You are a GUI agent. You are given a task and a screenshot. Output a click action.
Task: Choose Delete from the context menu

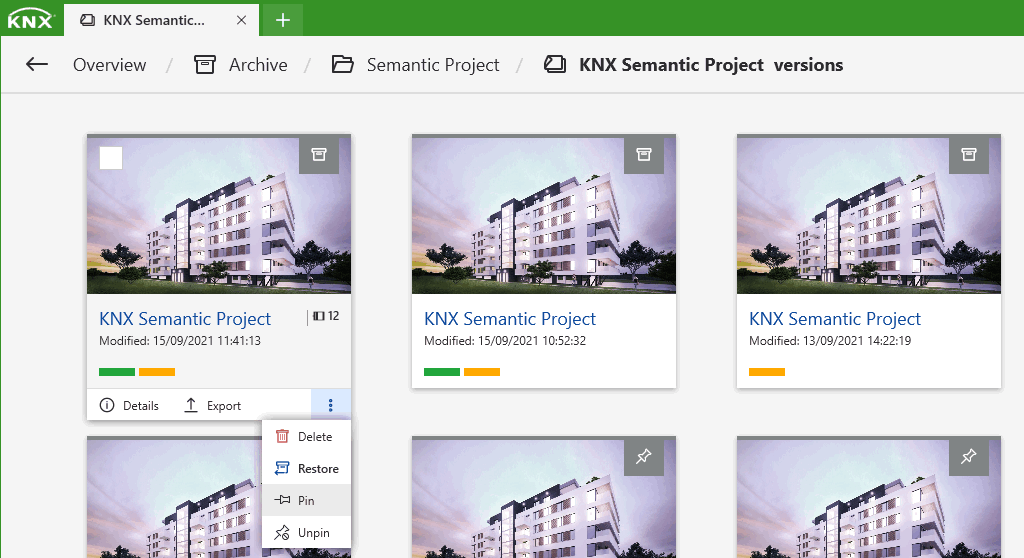click(306, 436)
